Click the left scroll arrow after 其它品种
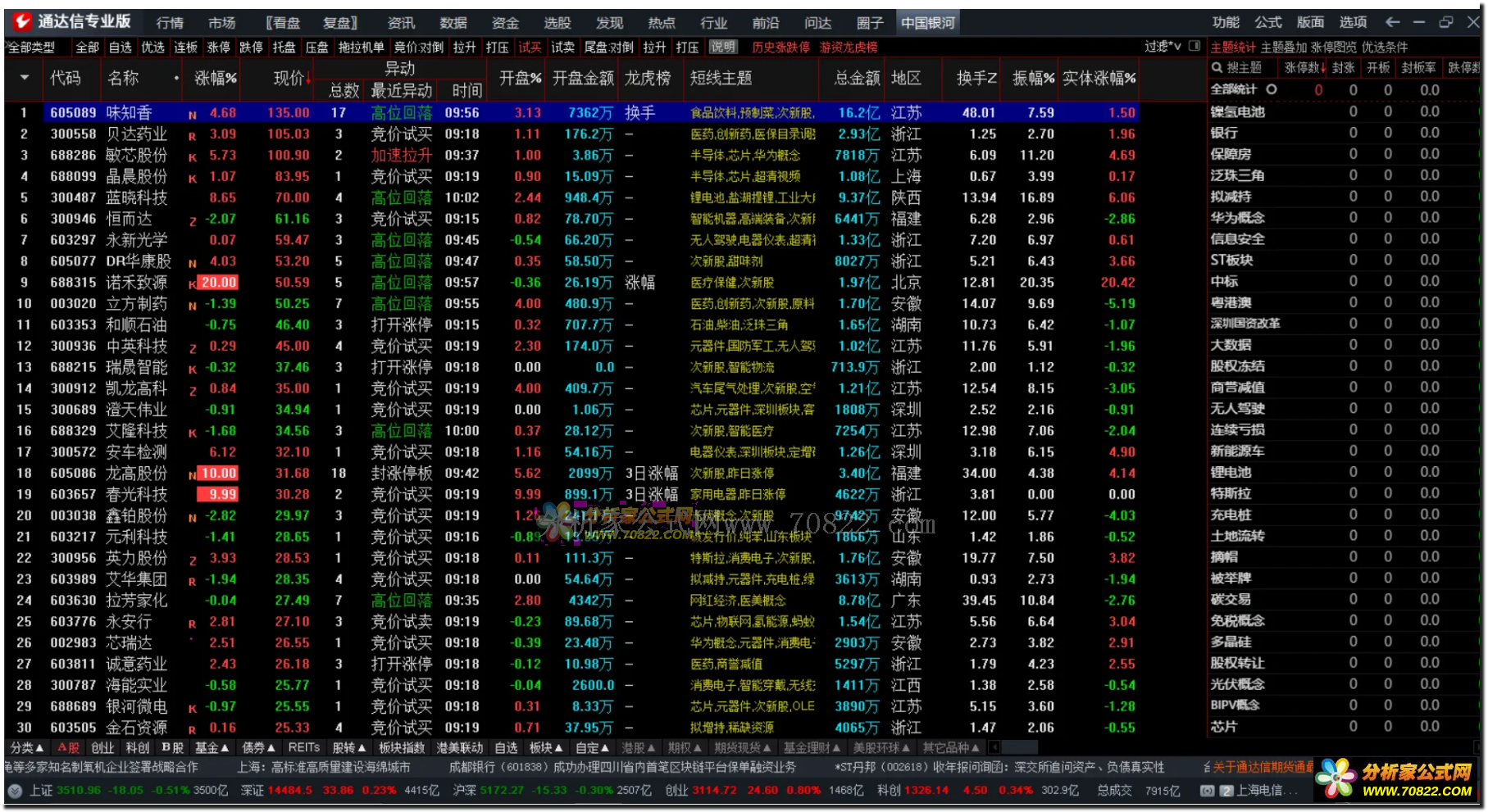The image size is (1488, 812). pyautogui.click(x=994, y=747)
